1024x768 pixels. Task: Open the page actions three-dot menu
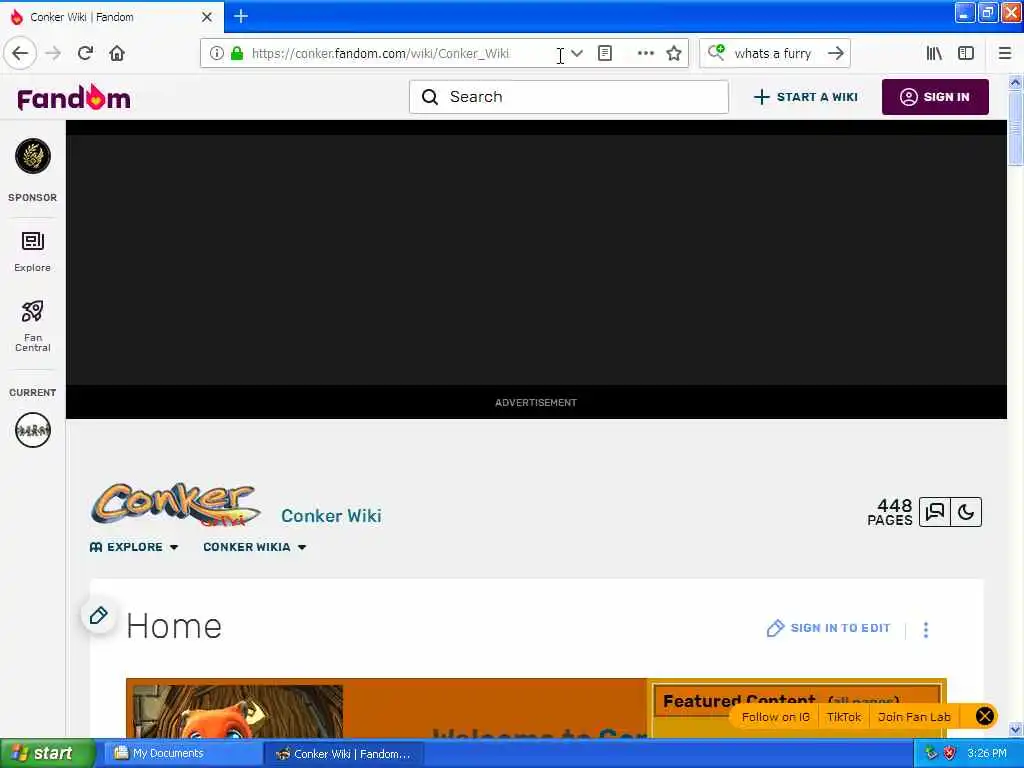(x=645, y=54)
